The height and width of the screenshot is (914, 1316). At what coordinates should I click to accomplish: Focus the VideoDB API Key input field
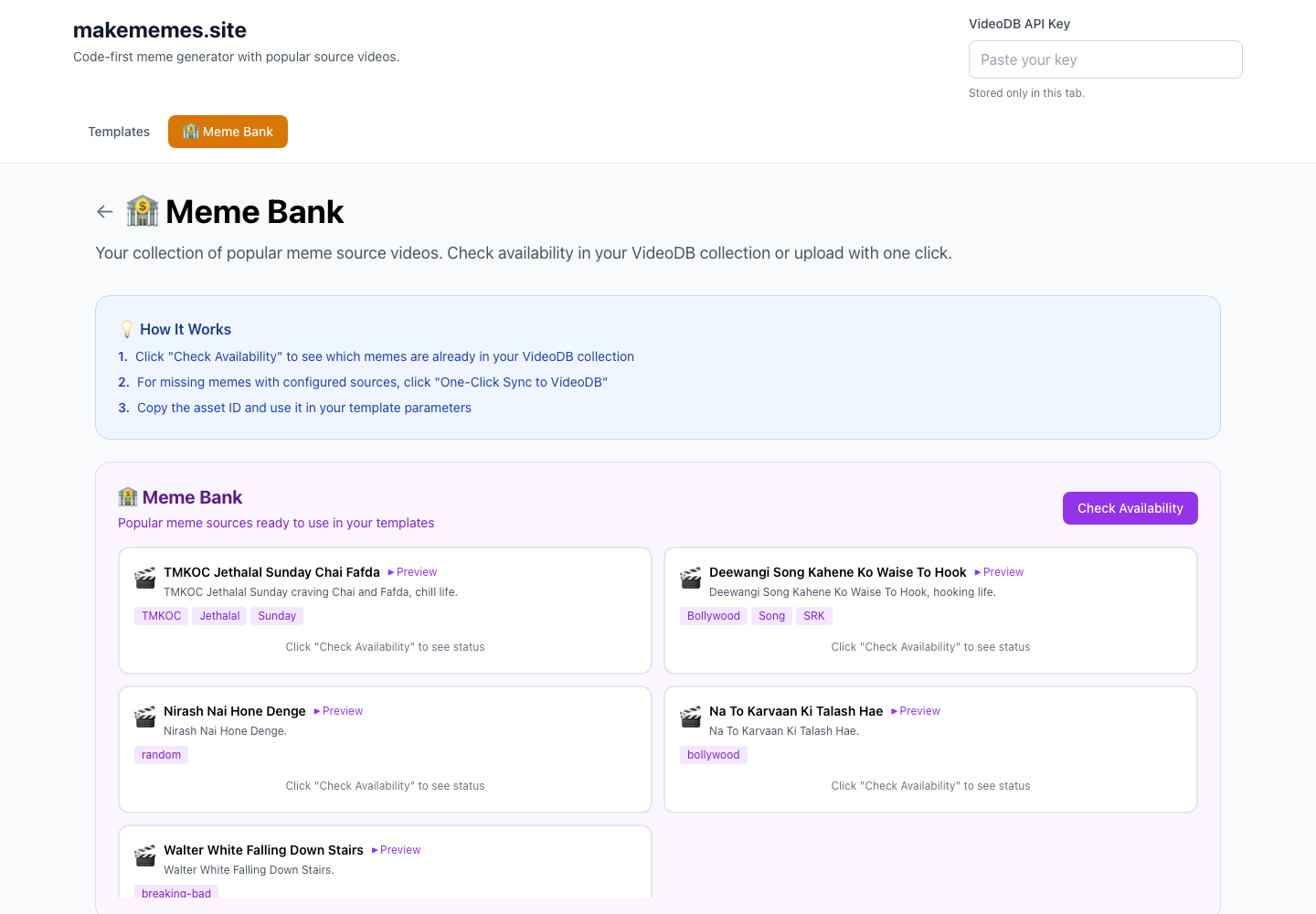point(1105,59)
